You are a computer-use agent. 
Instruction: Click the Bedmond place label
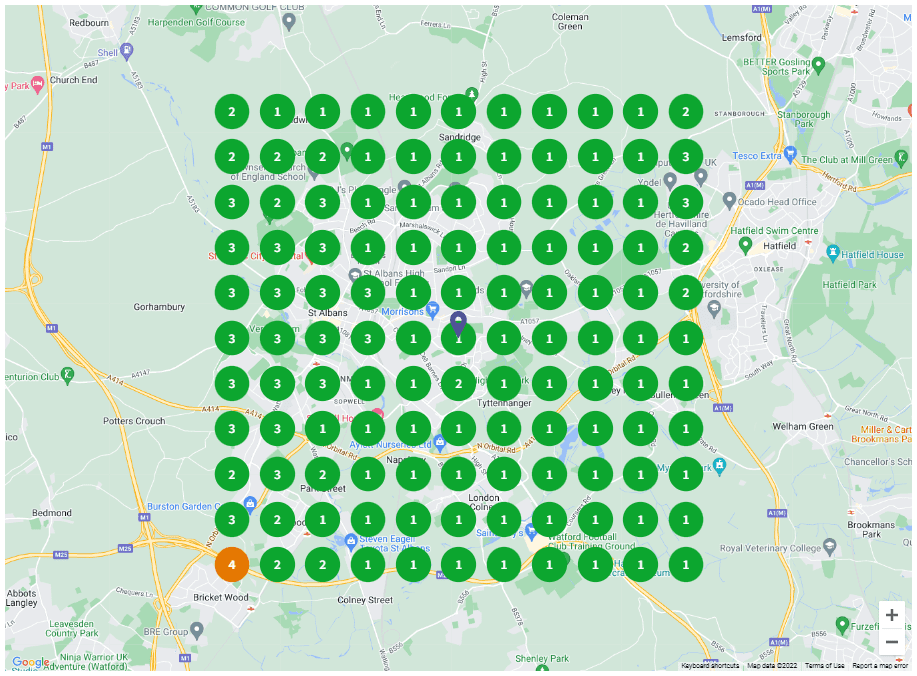(x=52, y=512)
